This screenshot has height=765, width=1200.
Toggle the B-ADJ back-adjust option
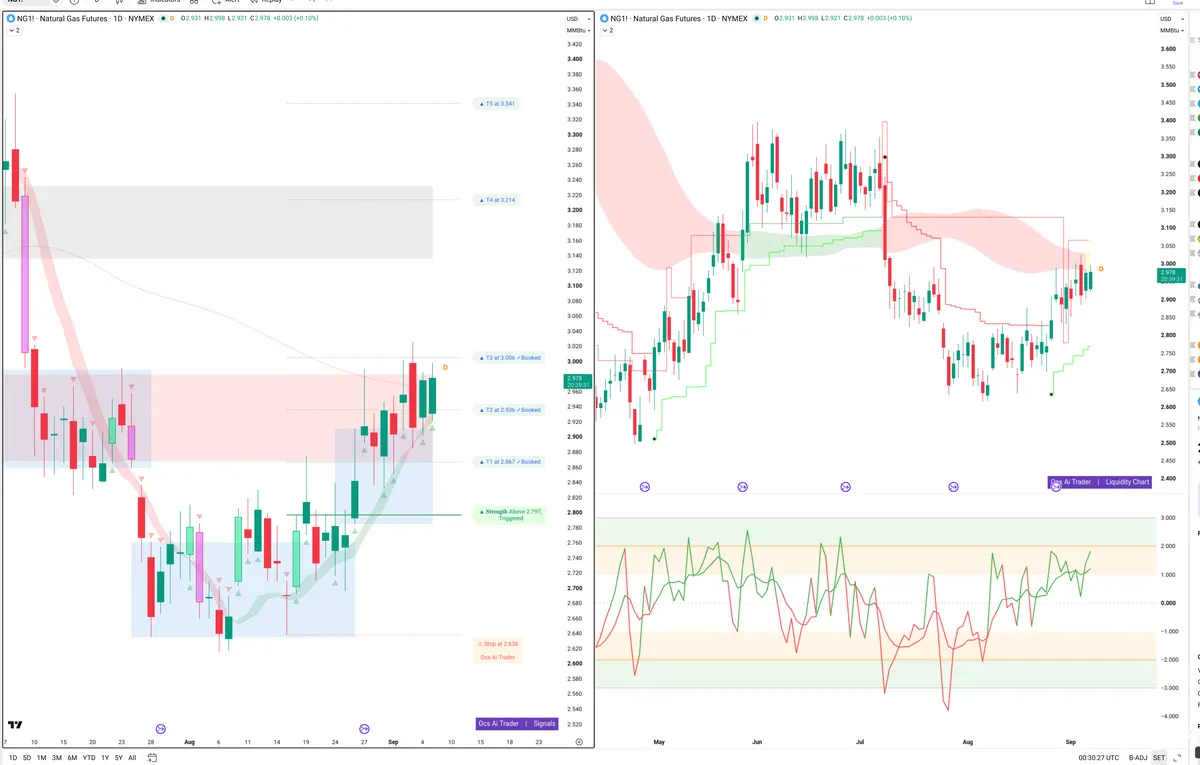(x=1138, y=757)
